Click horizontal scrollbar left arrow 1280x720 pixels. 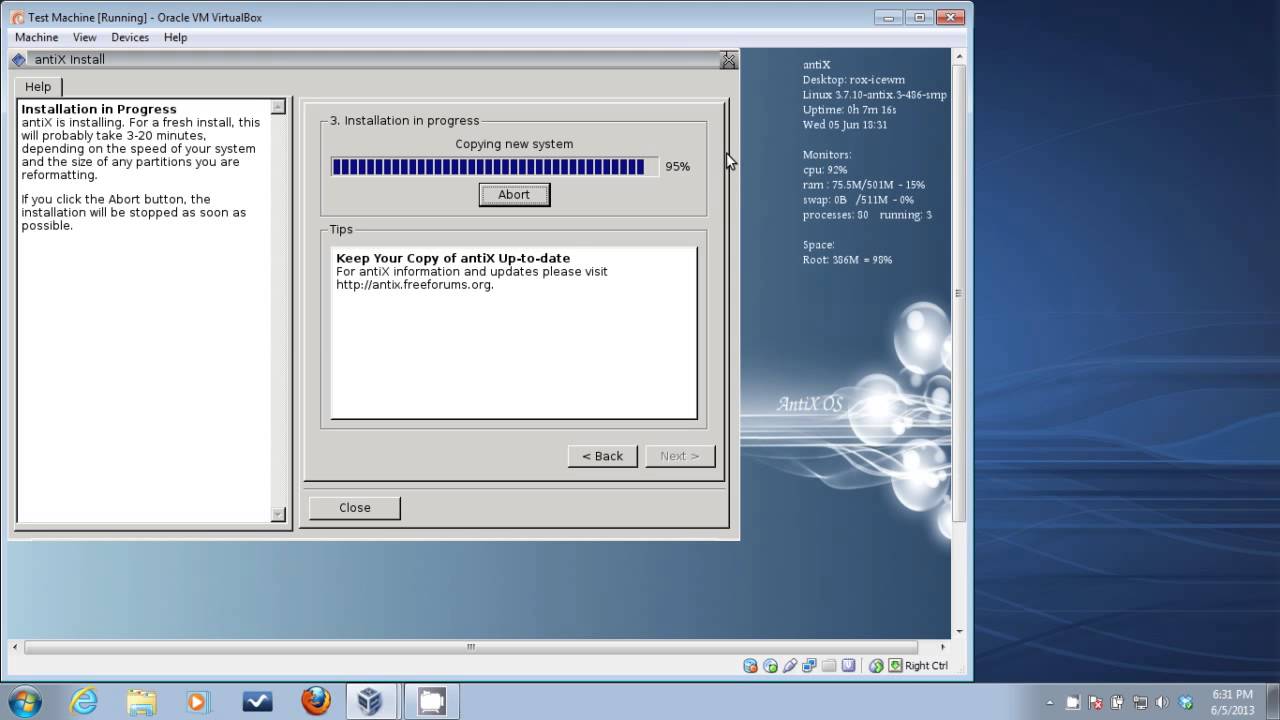coord(16,647)
